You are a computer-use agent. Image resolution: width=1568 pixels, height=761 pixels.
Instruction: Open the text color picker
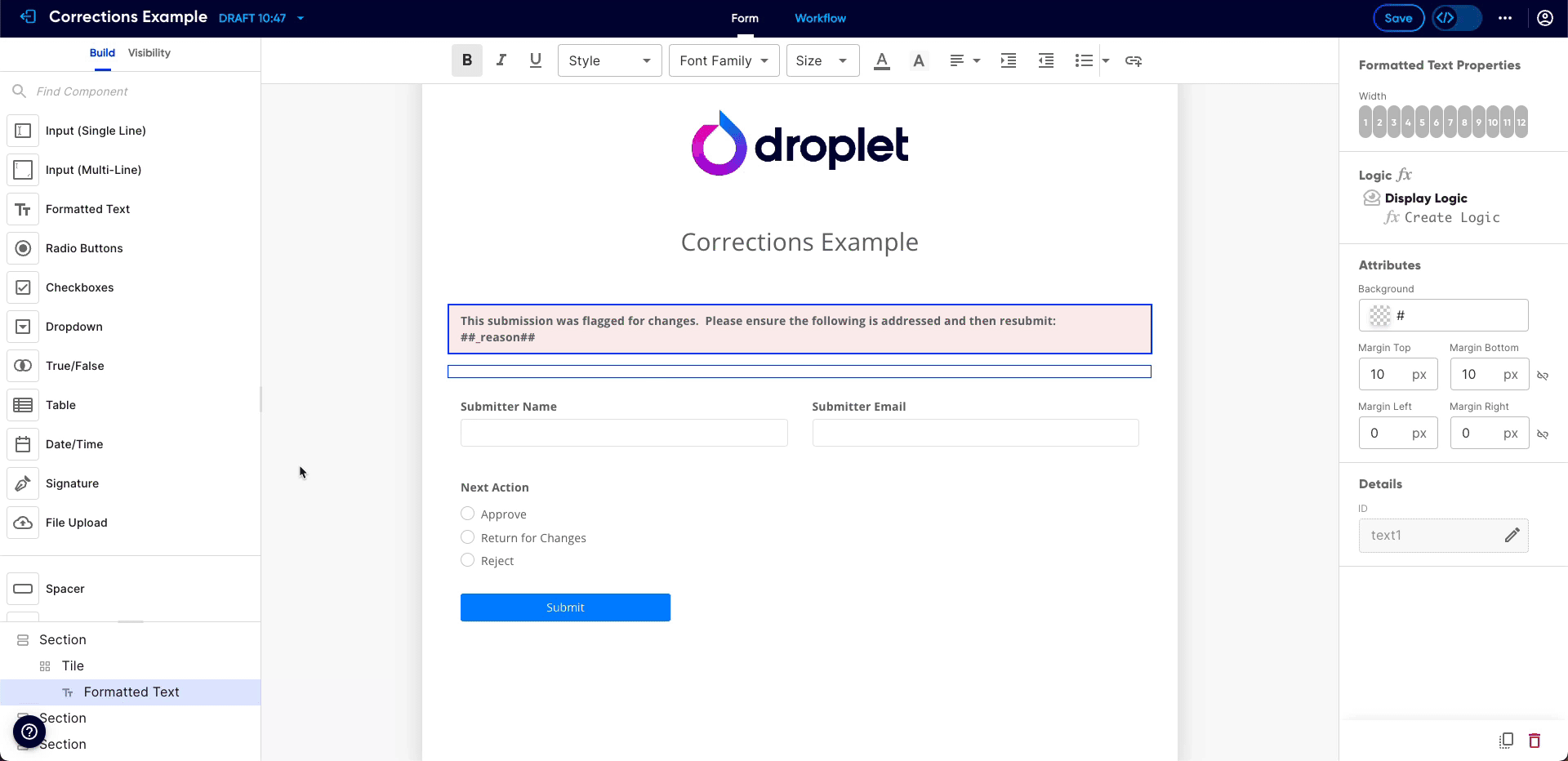[x=882, y=60]
